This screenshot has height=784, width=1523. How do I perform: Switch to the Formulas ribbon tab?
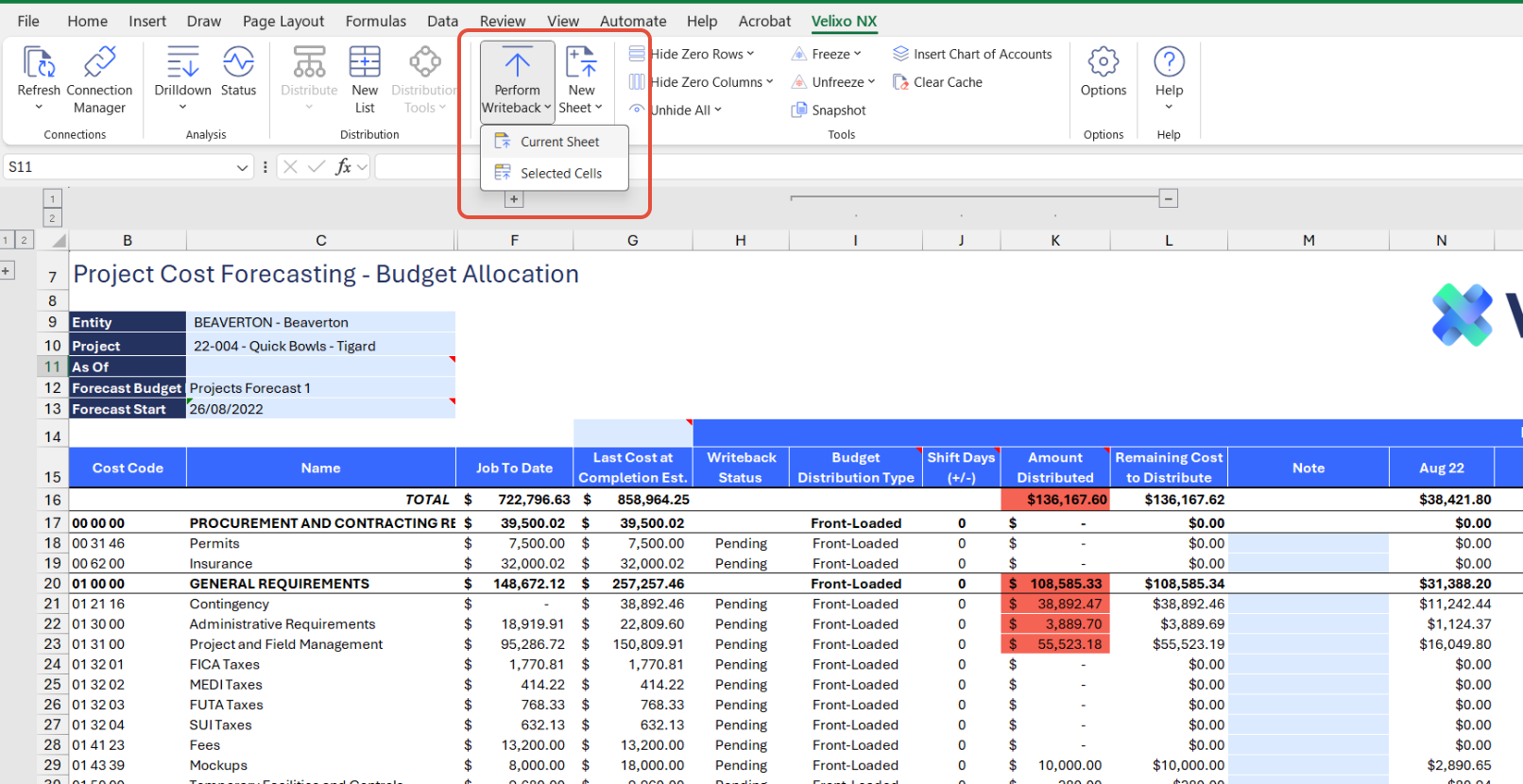pyautogui.click(x=375, y=21)
